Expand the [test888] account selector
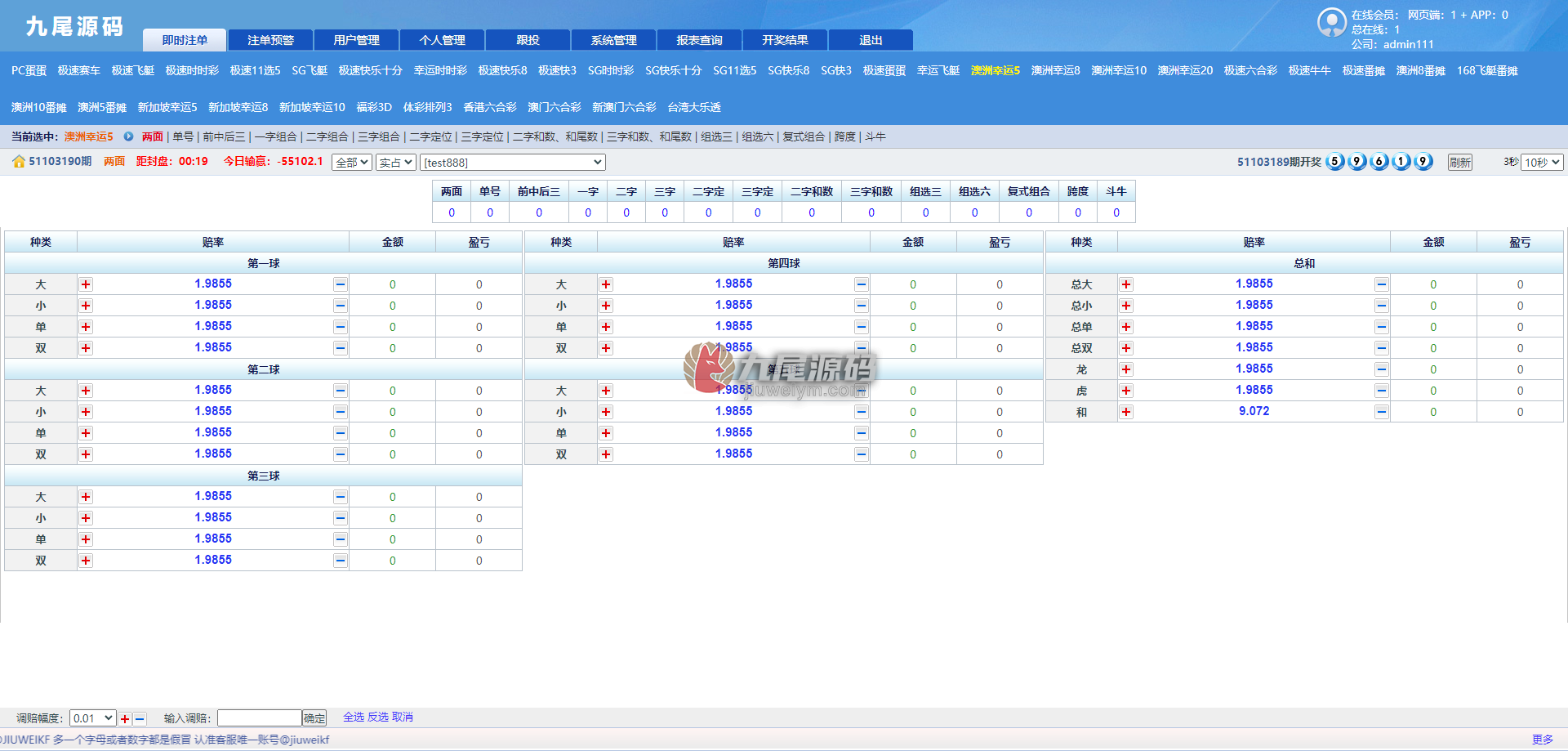Image resolution: width=1568 pixels, height=751 pixels. pyautogui.click(x=513, y=163)
